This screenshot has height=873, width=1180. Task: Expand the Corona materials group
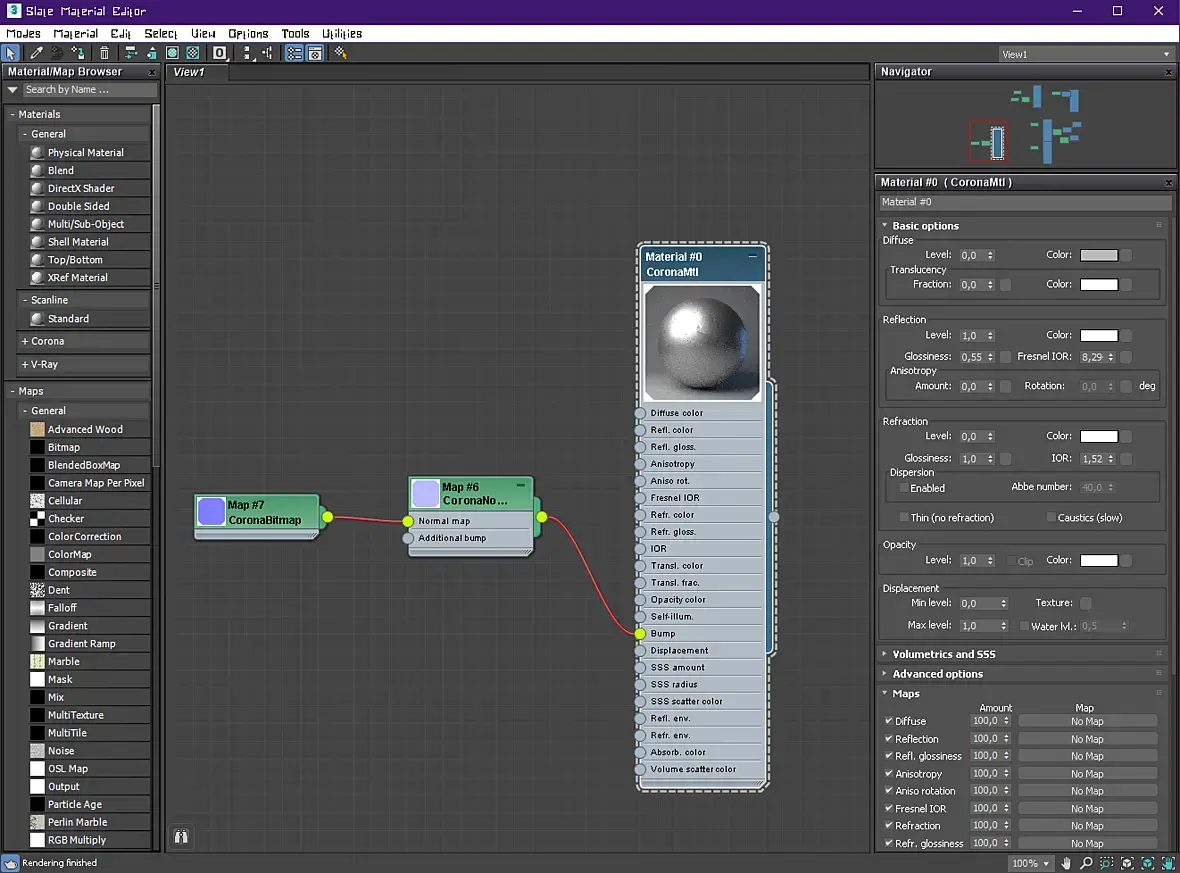25,341
